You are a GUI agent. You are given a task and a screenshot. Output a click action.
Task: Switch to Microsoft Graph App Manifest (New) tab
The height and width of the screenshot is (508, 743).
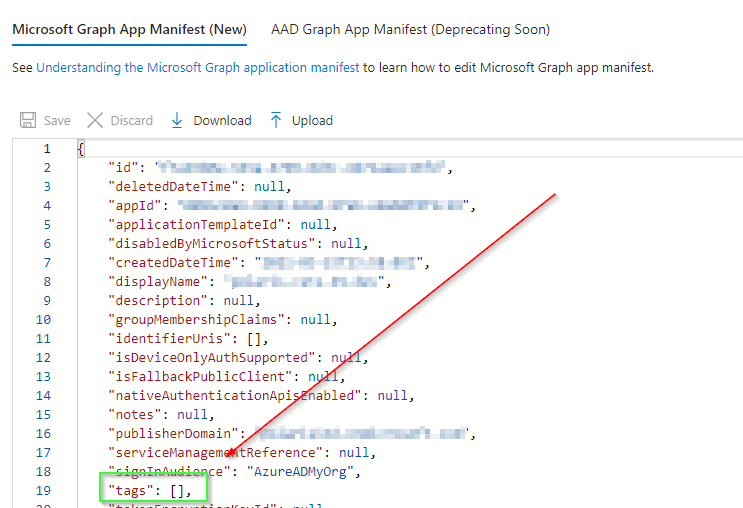129,29
